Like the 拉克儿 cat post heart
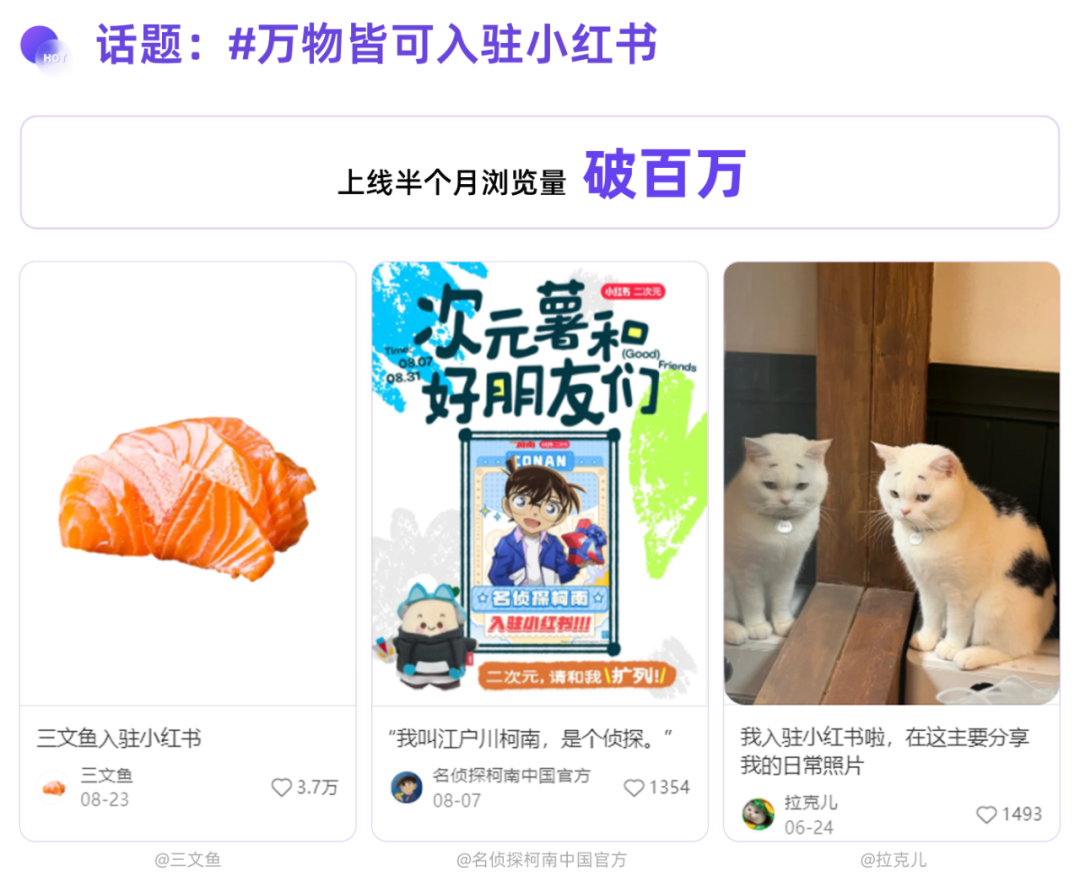 click(986, 815)
